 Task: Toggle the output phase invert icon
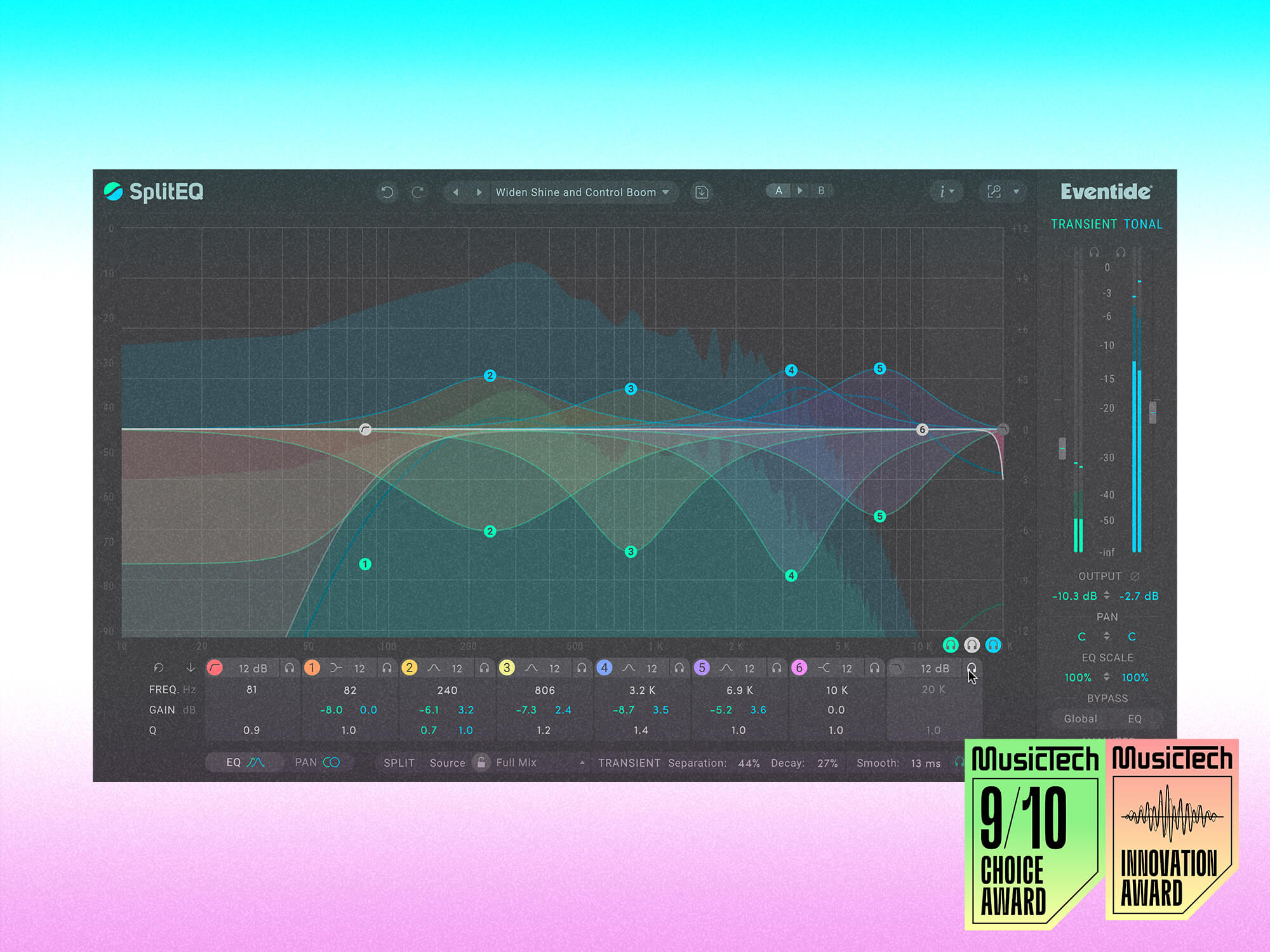click(x=1135, y=576)
